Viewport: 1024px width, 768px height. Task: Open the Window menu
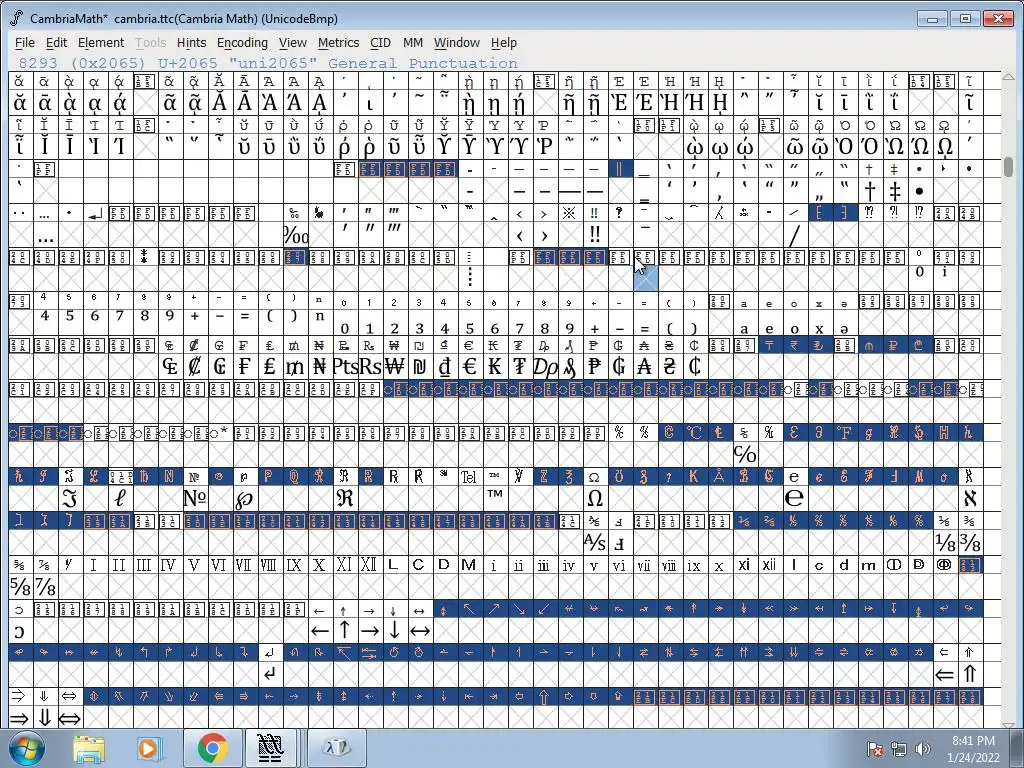click(456, 42)
